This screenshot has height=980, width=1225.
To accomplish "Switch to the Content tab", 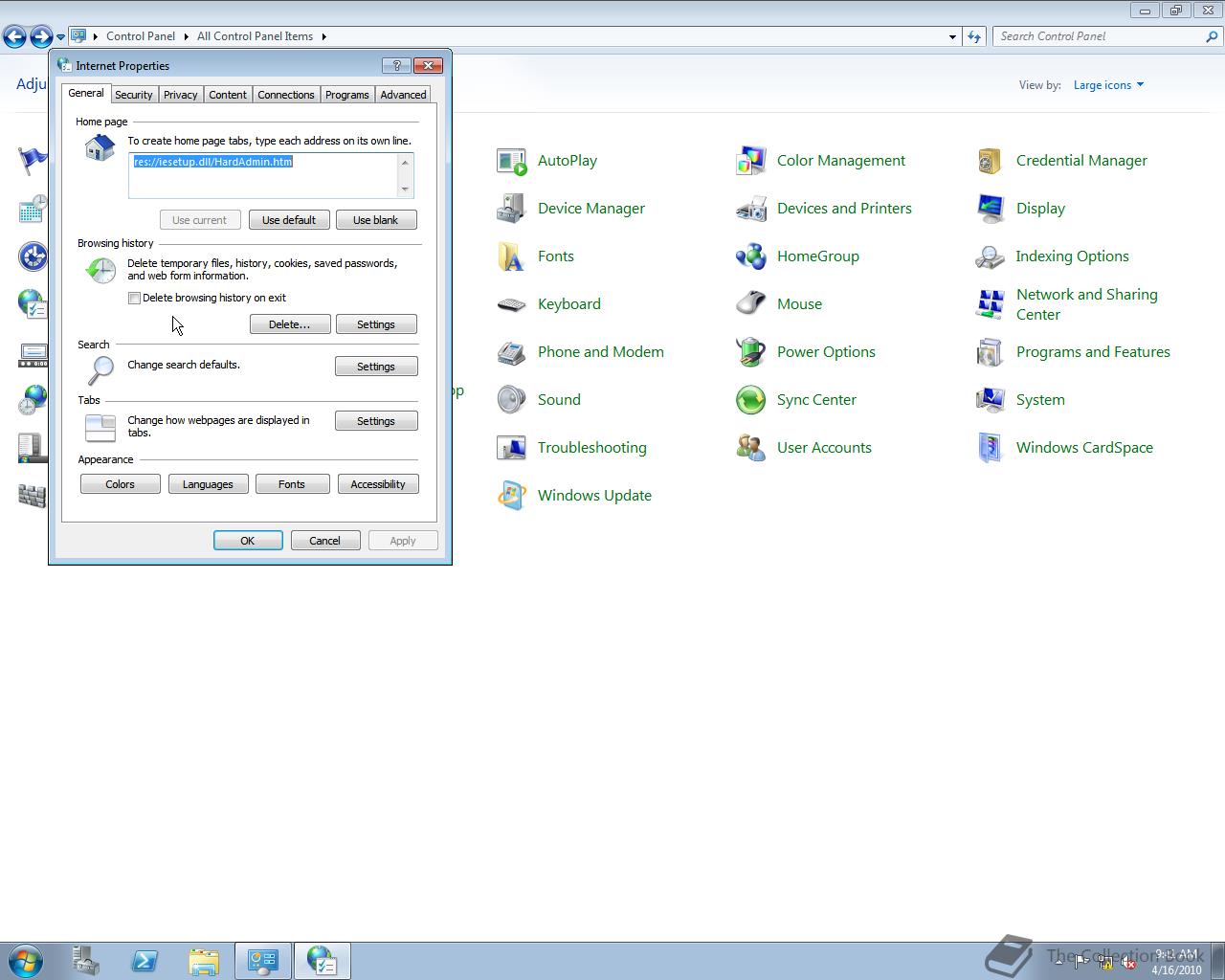I will click(228, 95).
